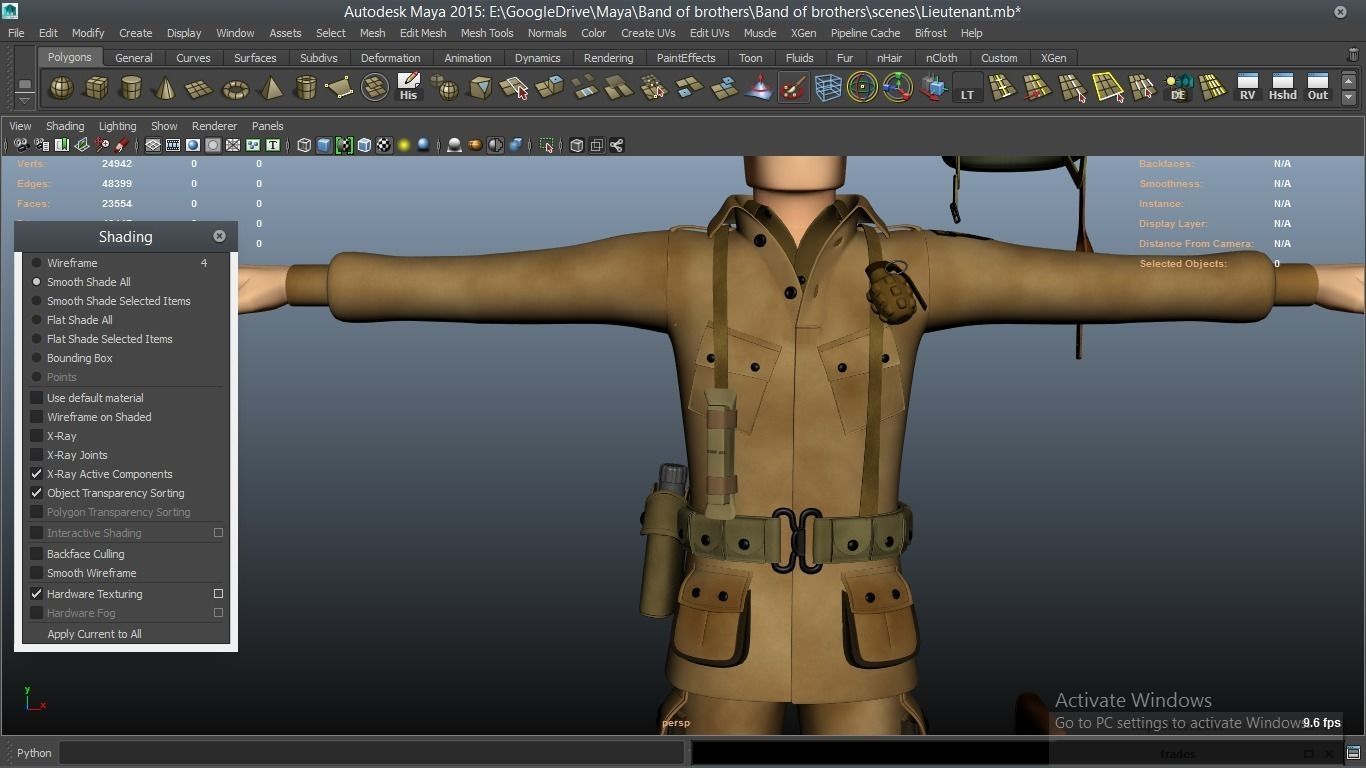Click the DE shelf icon
This screenshot has height=768, width=1366.
pos(1178,88)
